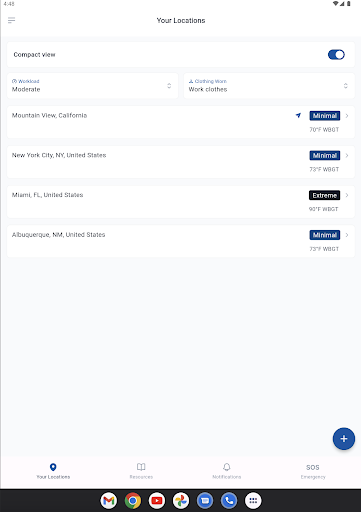The height and width of the screenshot is (512, 361).
Task: Tap the blue plus add location button
Action: tap(344, 439)
